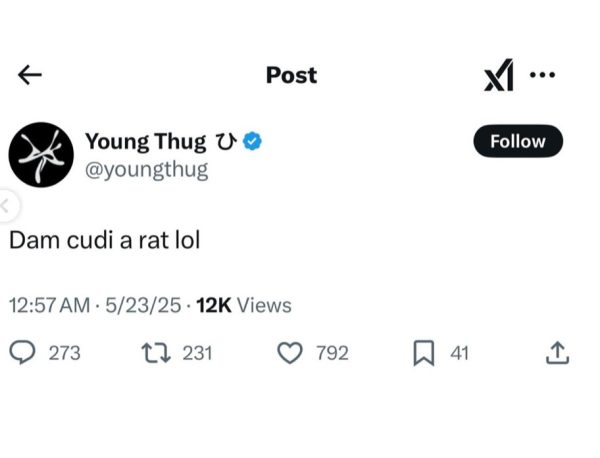The image size is (600, 458).
Task: Click the 12K Views count
Action: click(243, 305)
